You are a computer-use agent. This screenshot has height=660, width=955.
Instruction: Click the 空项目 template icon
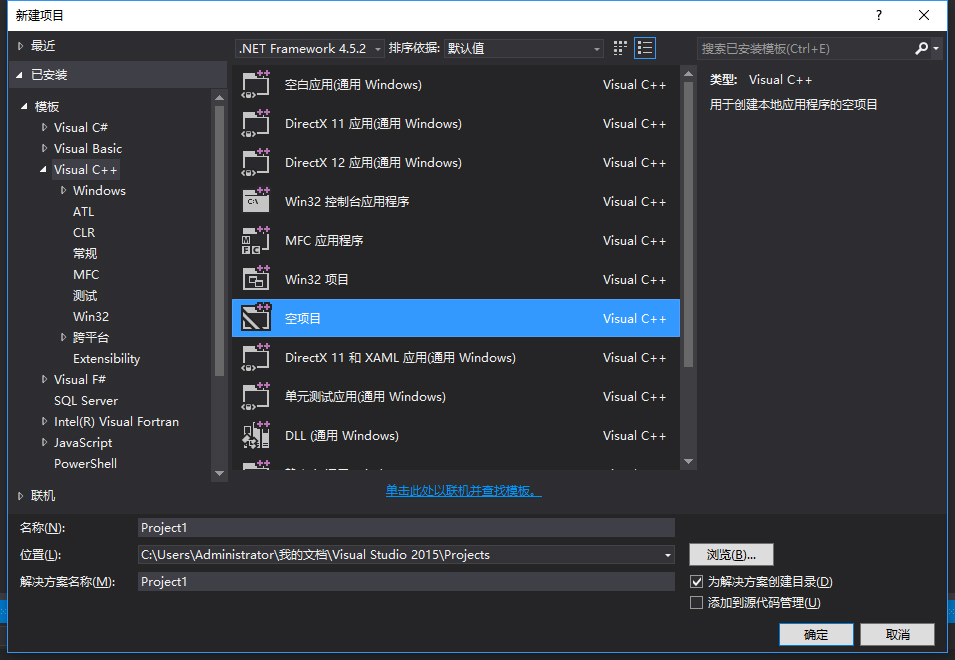[256, 318]
